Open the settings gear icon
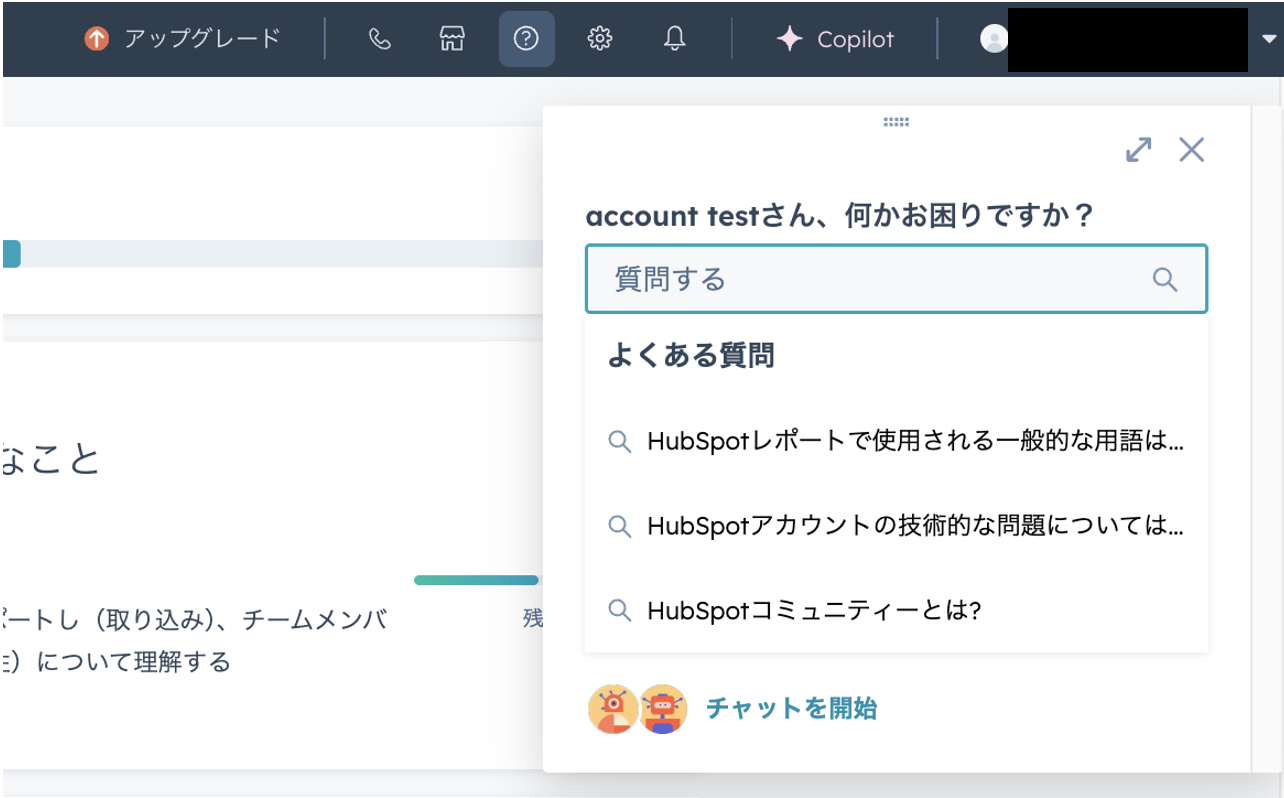 (599, 39)
